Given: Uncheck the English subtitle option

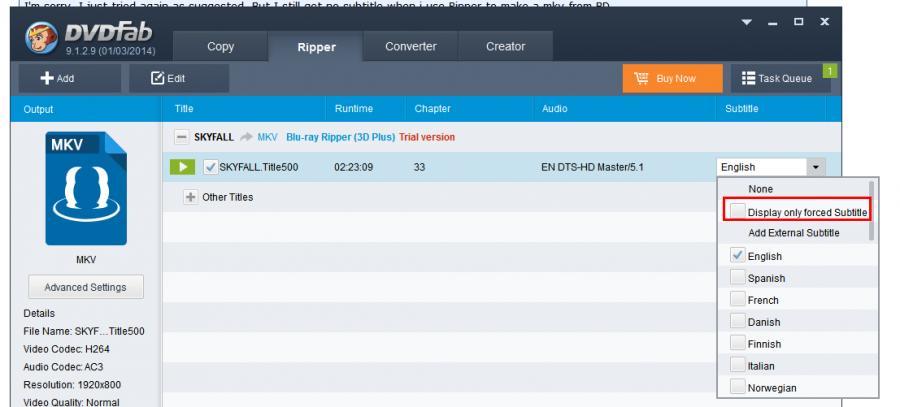Looking at the screenshot, I should pyautogui.click(x=737, y=256).
